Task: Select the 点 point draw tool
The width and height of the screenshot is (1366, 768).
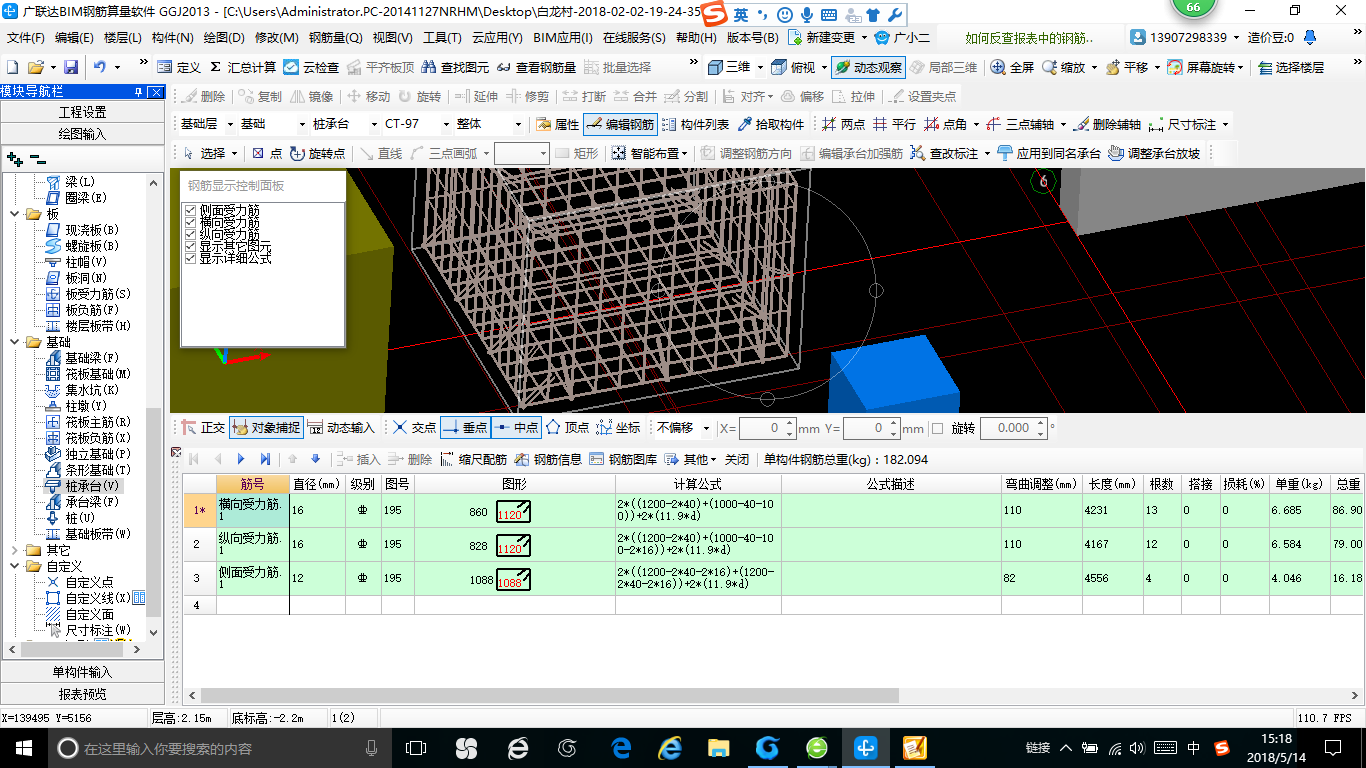Action: tap(267, 153)
